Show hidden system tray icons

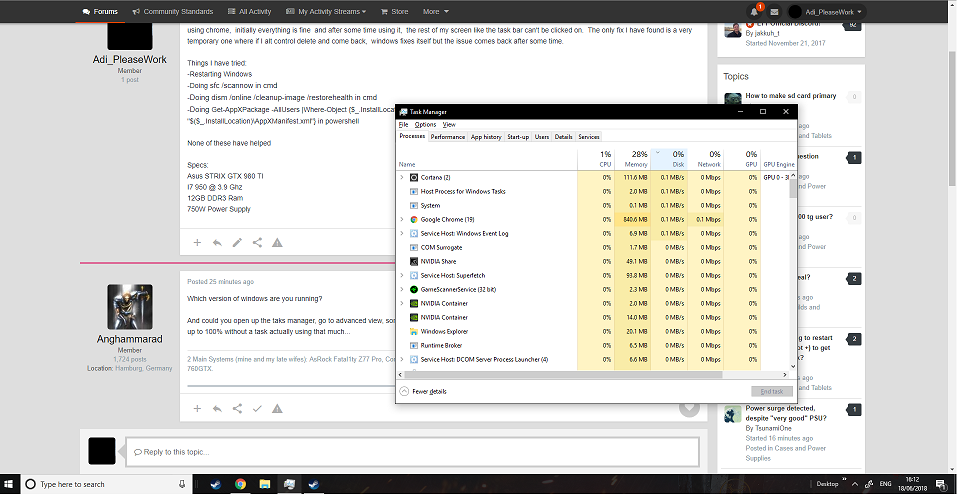click(855, 484)
